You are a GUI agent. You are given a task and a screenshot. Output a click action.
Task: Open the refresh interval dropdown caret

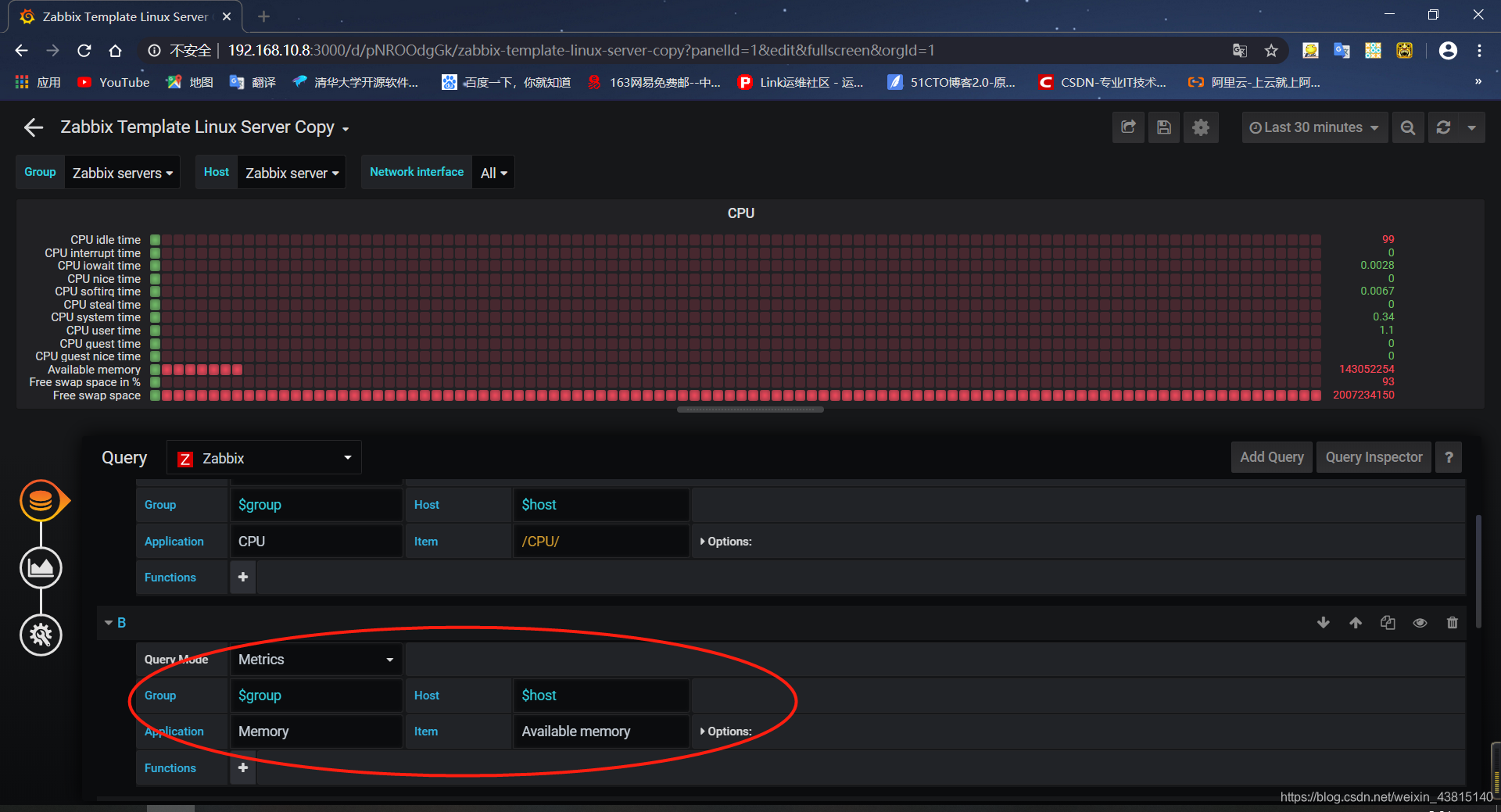click(1472, 127)
